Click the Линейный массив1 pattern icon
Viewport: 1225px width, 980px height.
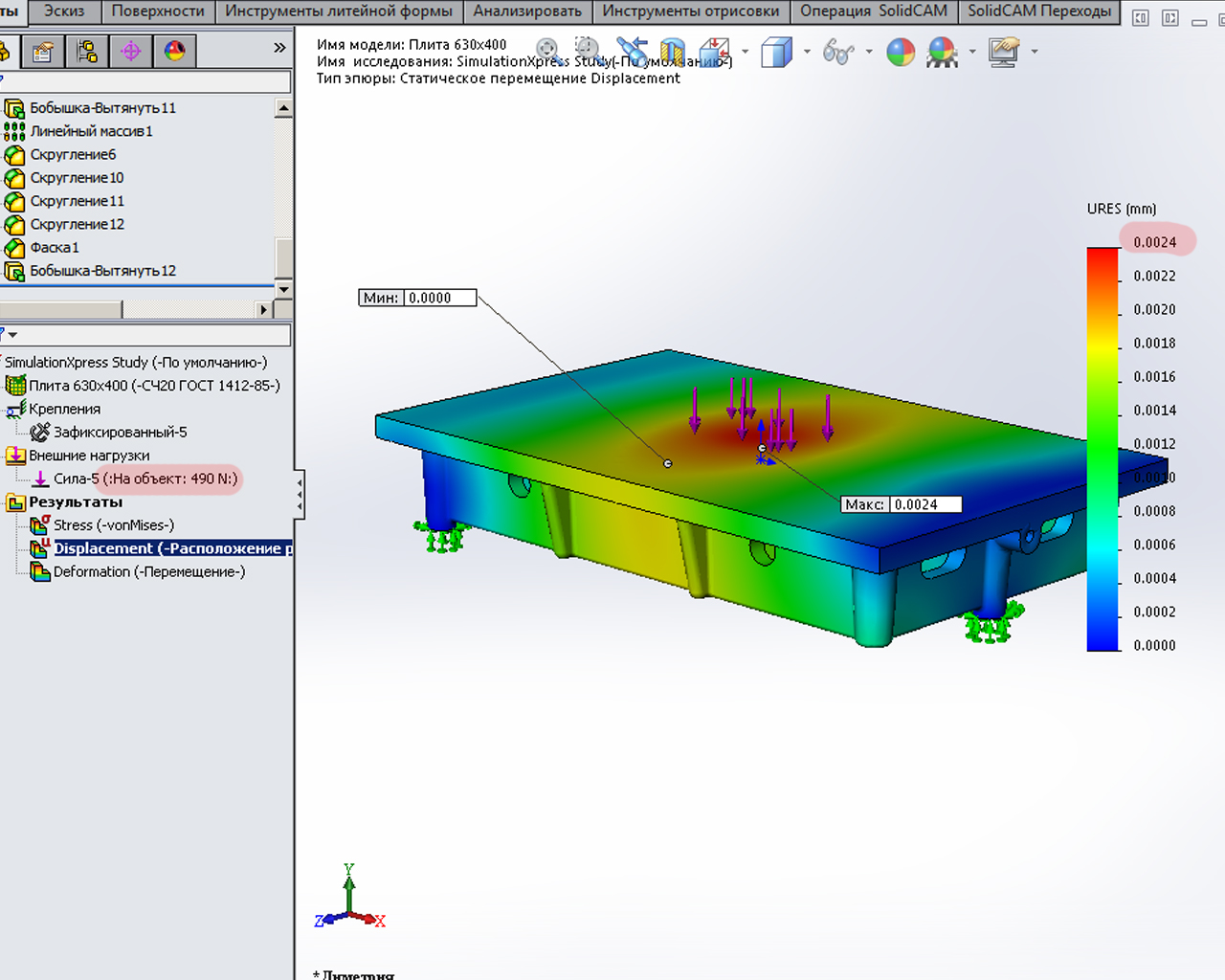(14, 131)
